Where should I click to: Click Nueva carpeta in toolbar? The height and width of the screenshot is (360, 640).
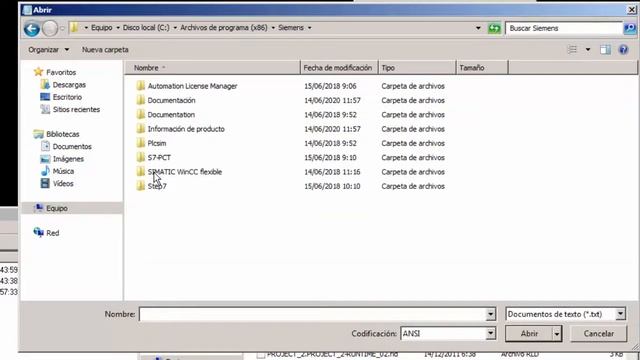tap(105, 49)
